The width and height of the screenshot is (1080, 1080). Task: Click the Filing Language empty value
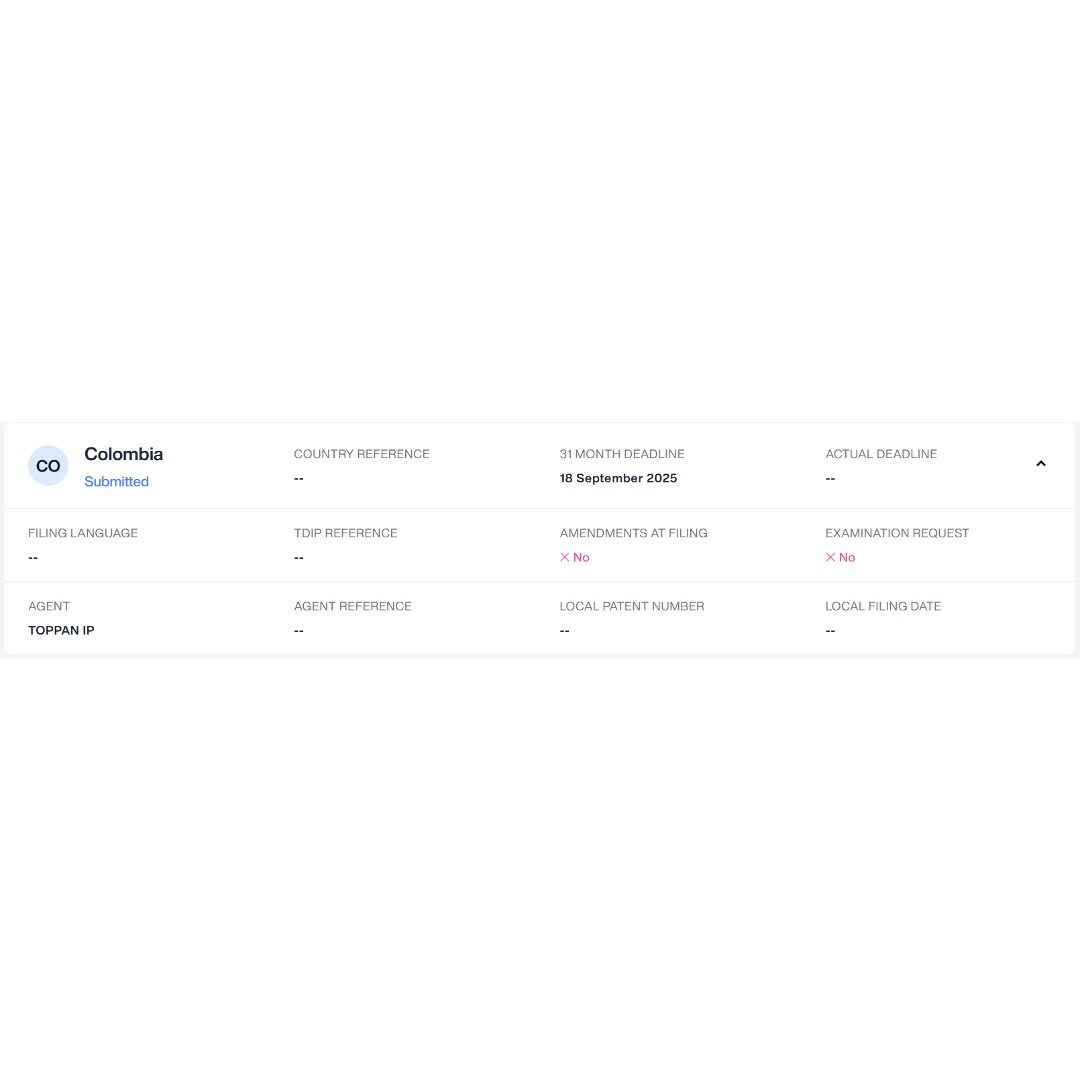click(x=33, y=557)
